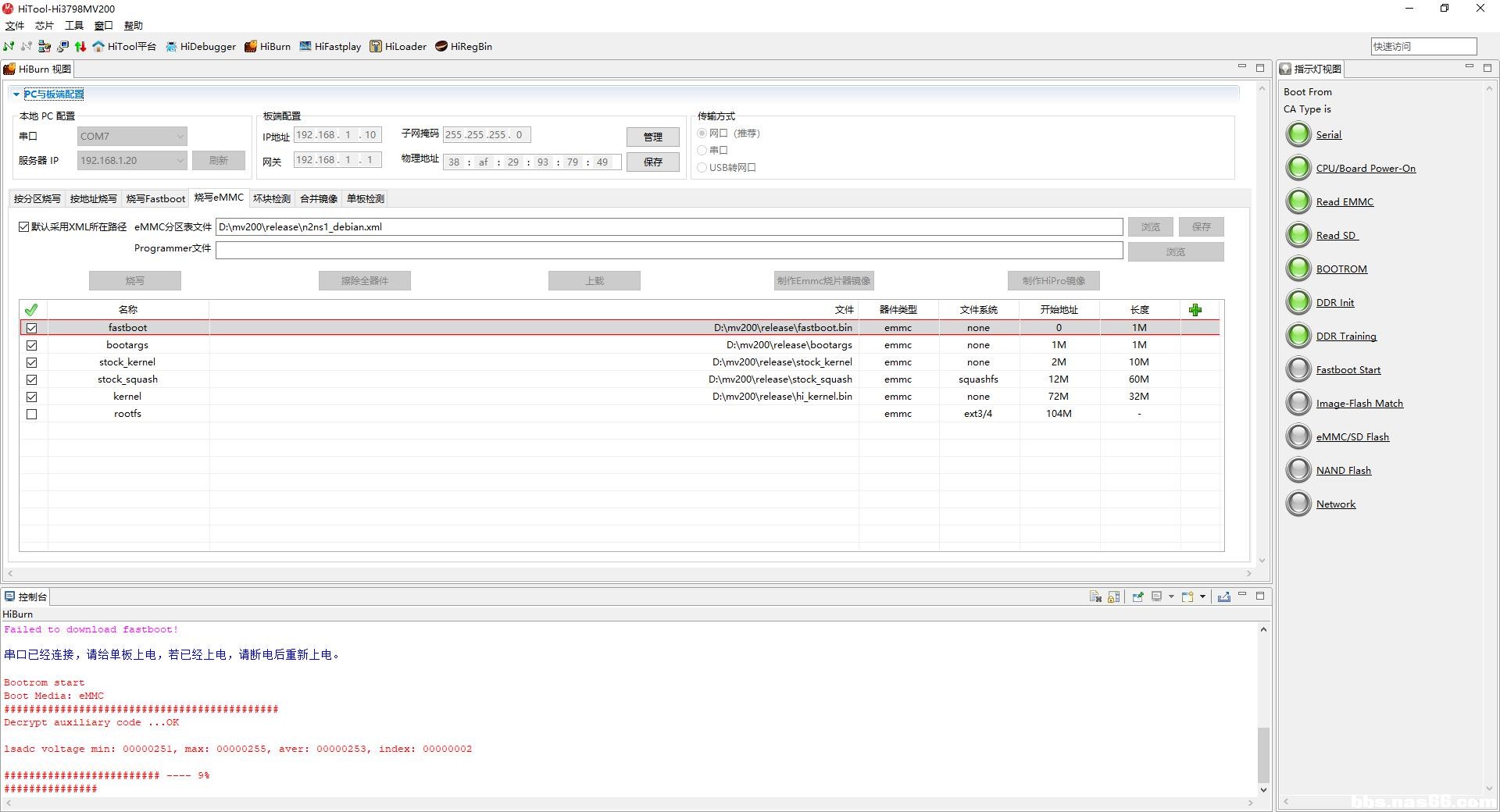Open the HiLoader tool
Image resolution: width=1500 pixels, height=812 pixels.
point(398,47)
